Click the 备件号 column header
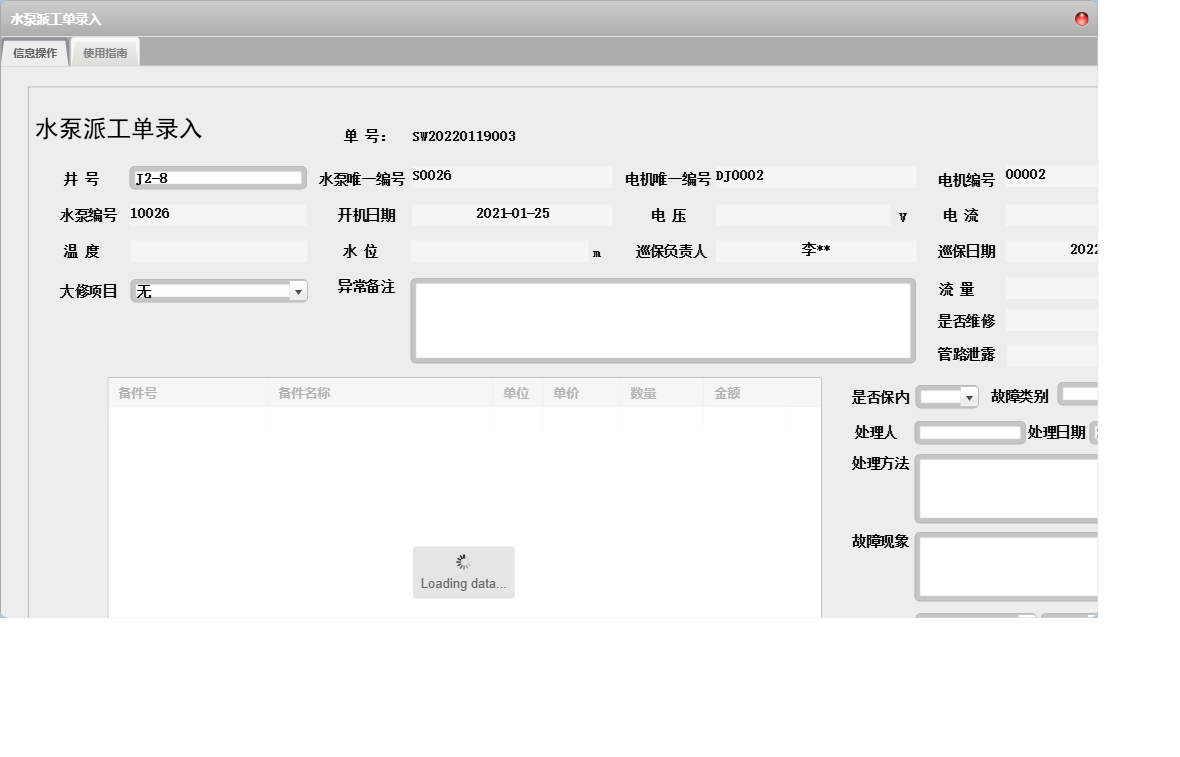Viewport: 1180px width, 757px height. pyautogui.click(x=188, y=393)
